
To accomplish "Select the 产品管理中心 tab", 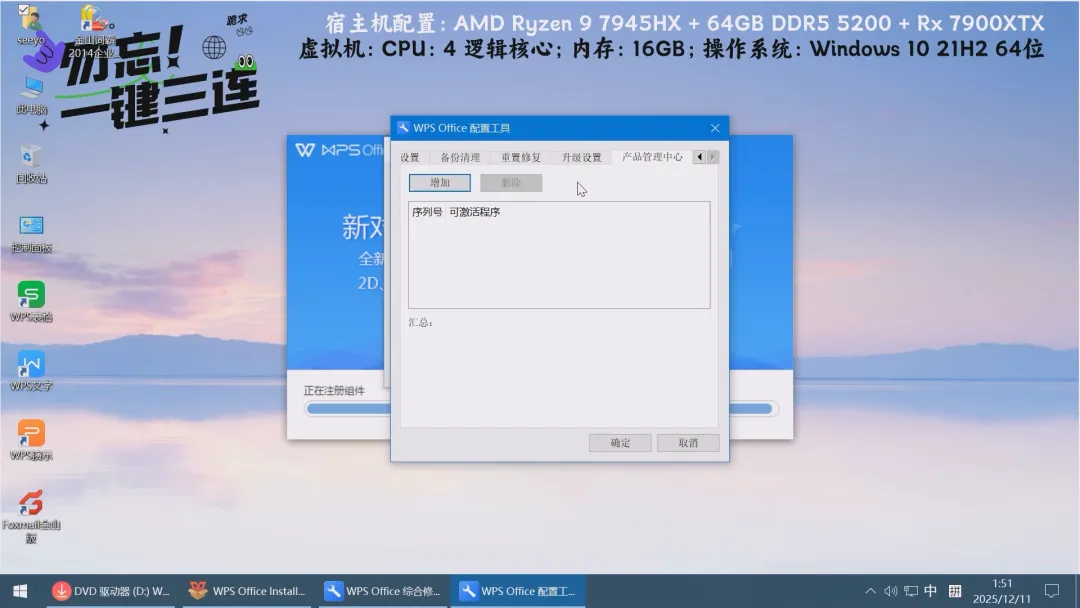I will point(652,157).
